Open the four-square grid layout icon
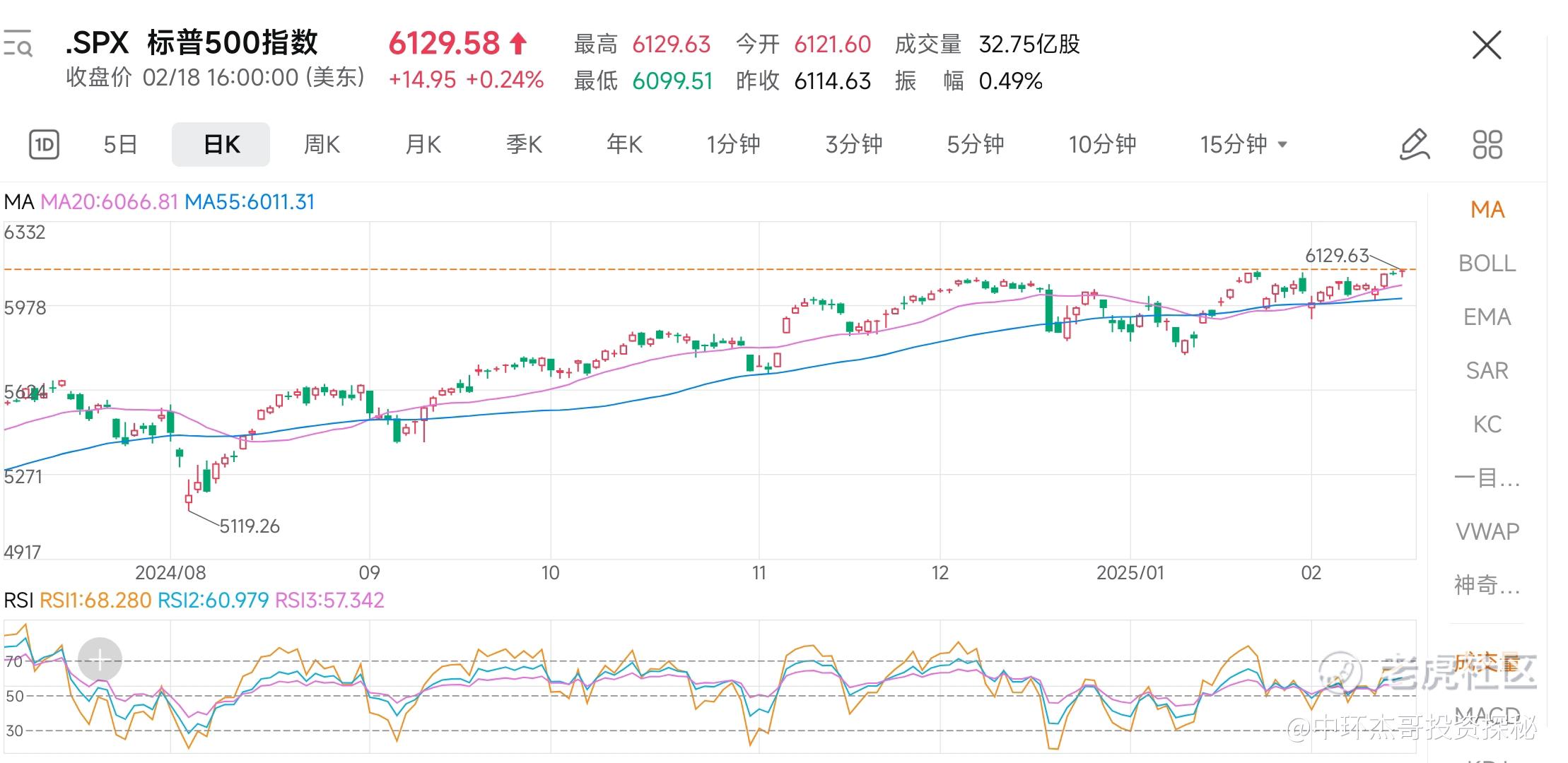This screenshot has height=763, width=1568. [1487, 145]
